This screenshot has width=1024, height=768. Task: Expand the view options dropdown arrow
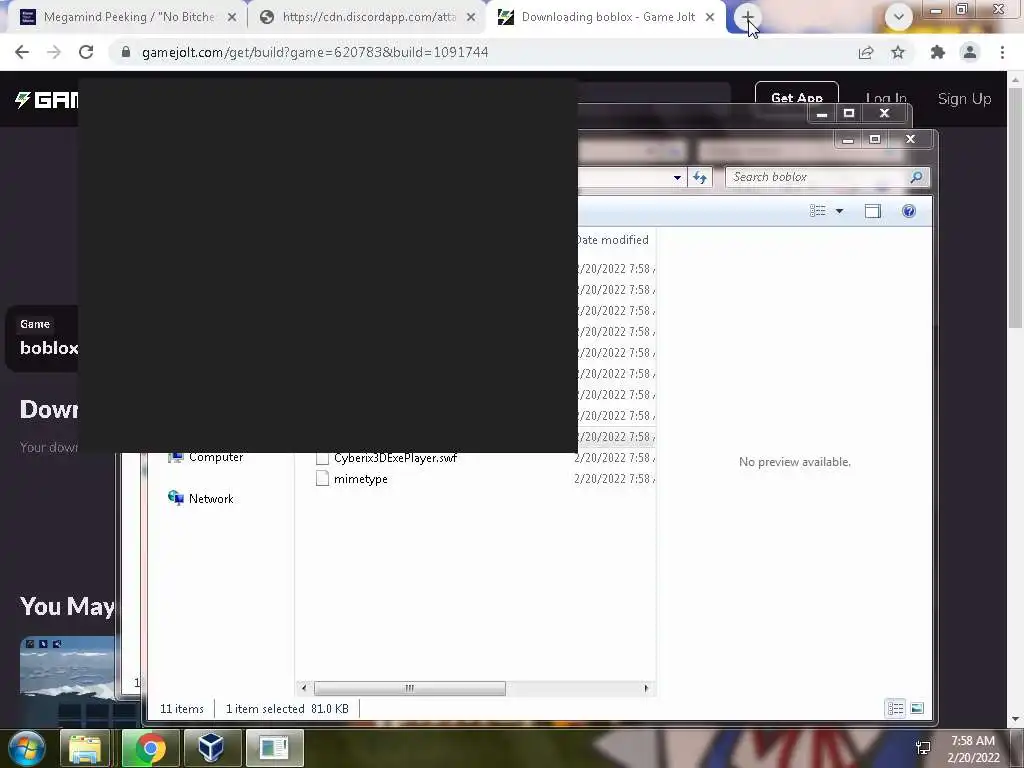[840, 211]
